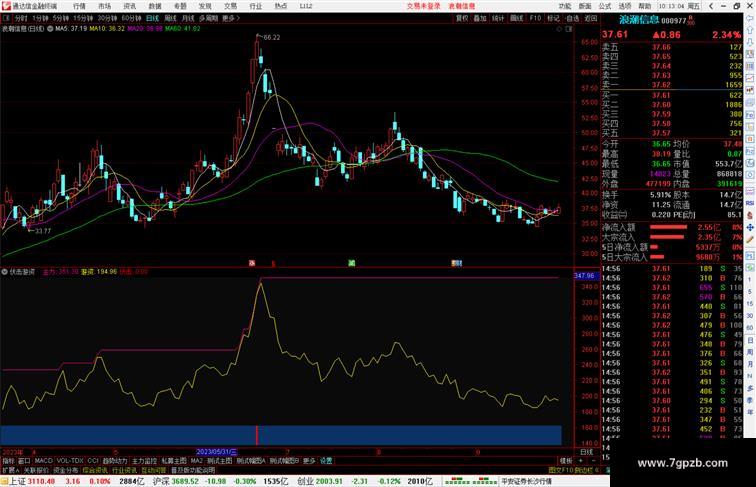Click the 返回 back button
This screenshot has height=487, width=756.
pos(590,18)
